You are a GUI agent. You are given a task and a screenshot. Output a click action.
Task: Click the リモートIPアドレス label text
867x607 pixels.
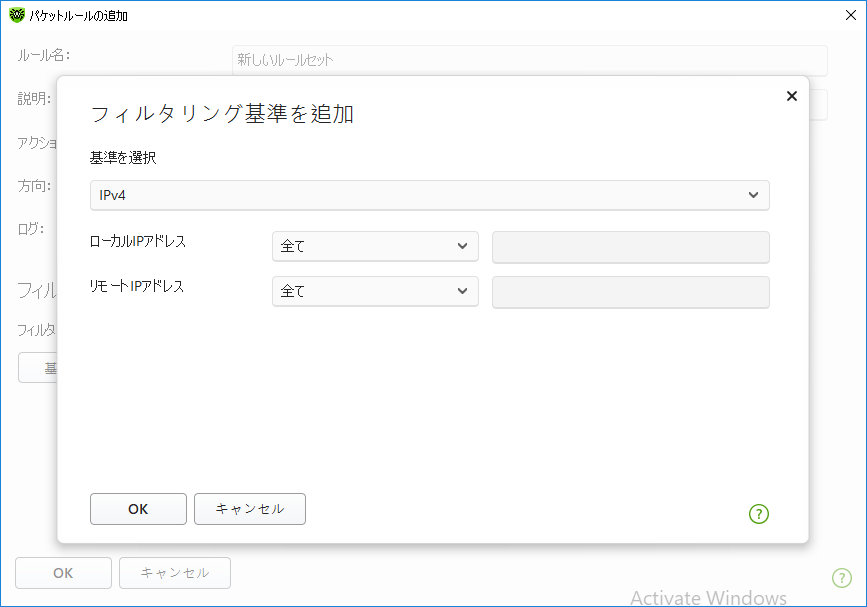click(x=138, y=287)
